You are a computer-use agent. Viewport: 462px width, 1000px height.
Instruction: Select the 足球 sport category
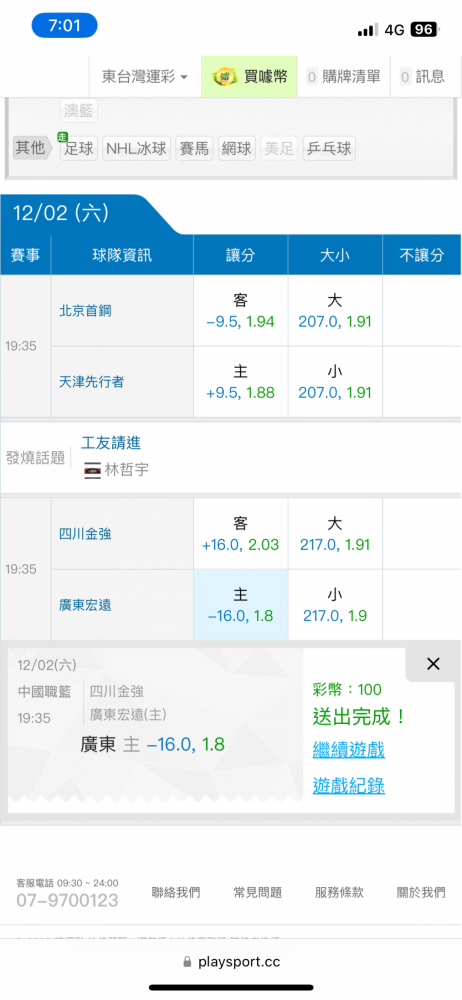(x=79, y=149)
